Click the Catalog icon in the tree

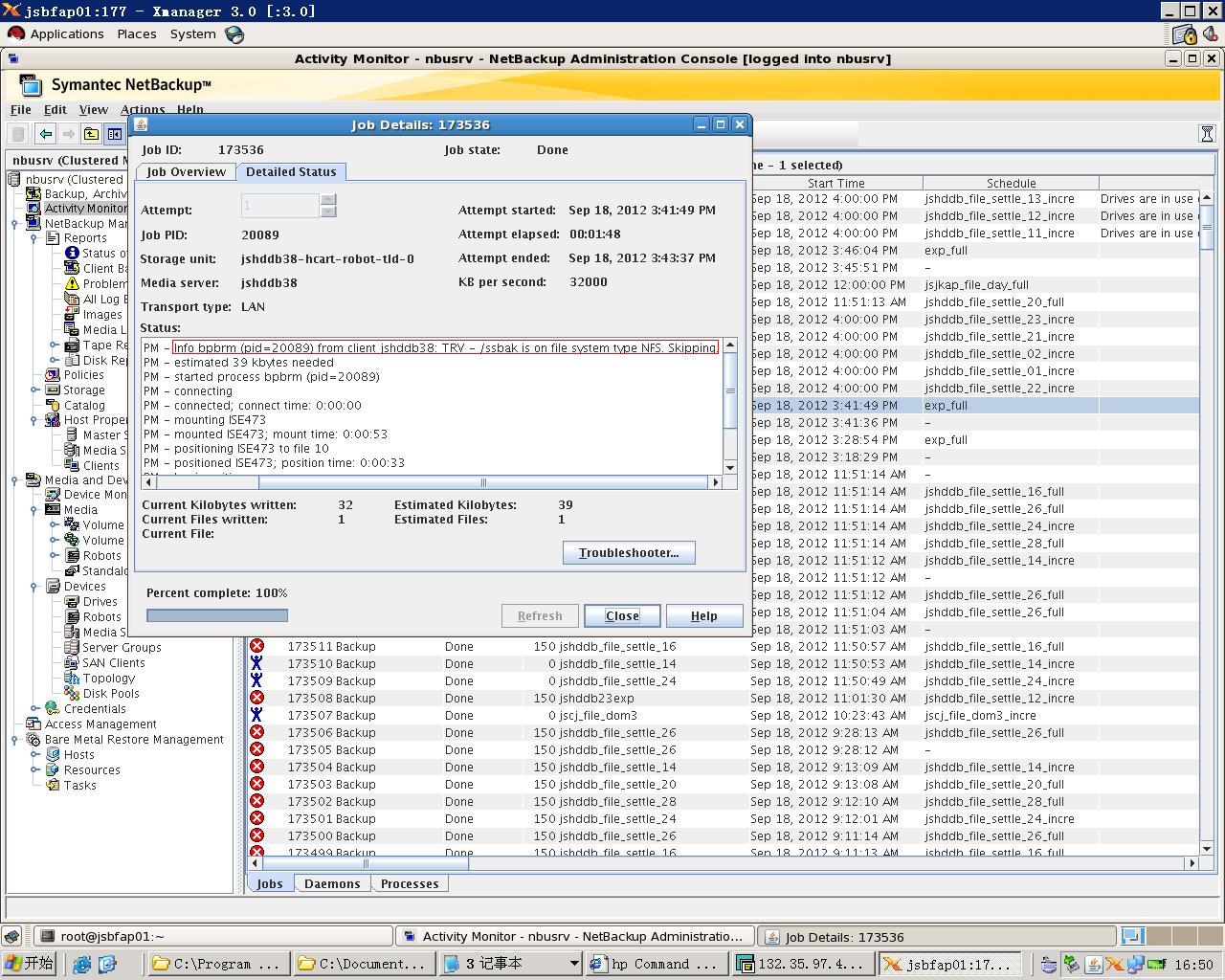click(x=53, y=405)
